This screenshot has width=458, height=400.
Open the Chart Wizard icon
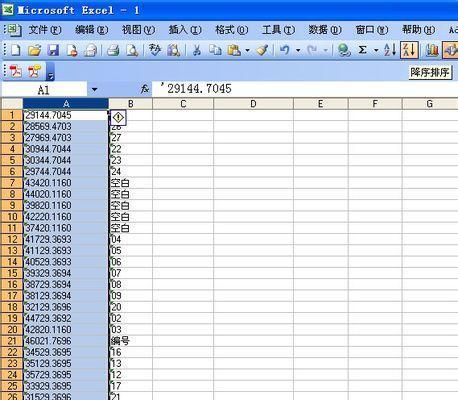432,50
